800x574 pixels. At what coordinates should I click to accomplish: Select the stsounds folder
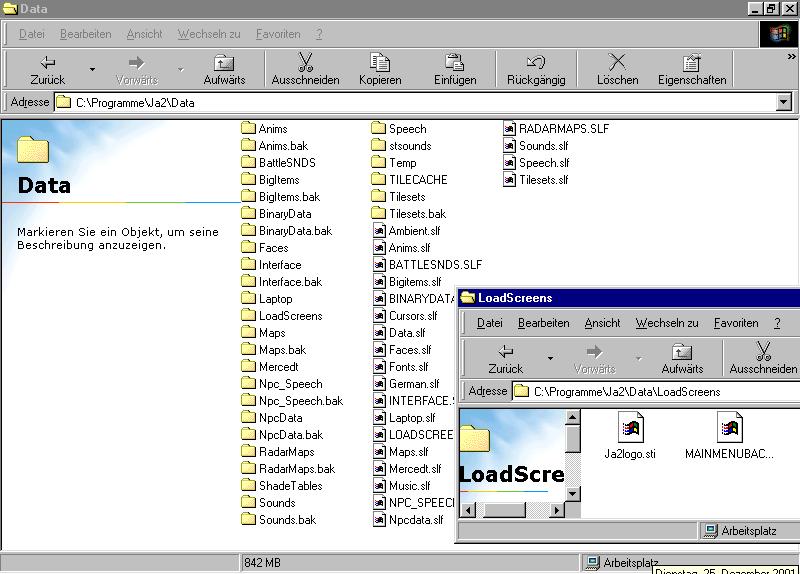(x=402, y=146)
